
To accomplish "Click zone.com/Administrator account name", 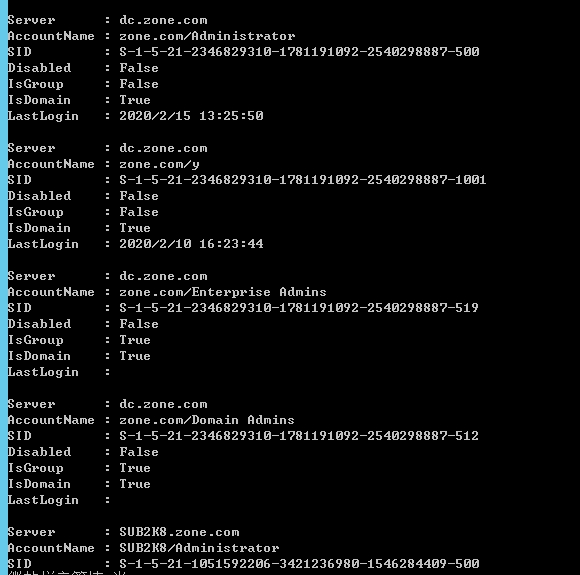I will (x=207, y=36).
